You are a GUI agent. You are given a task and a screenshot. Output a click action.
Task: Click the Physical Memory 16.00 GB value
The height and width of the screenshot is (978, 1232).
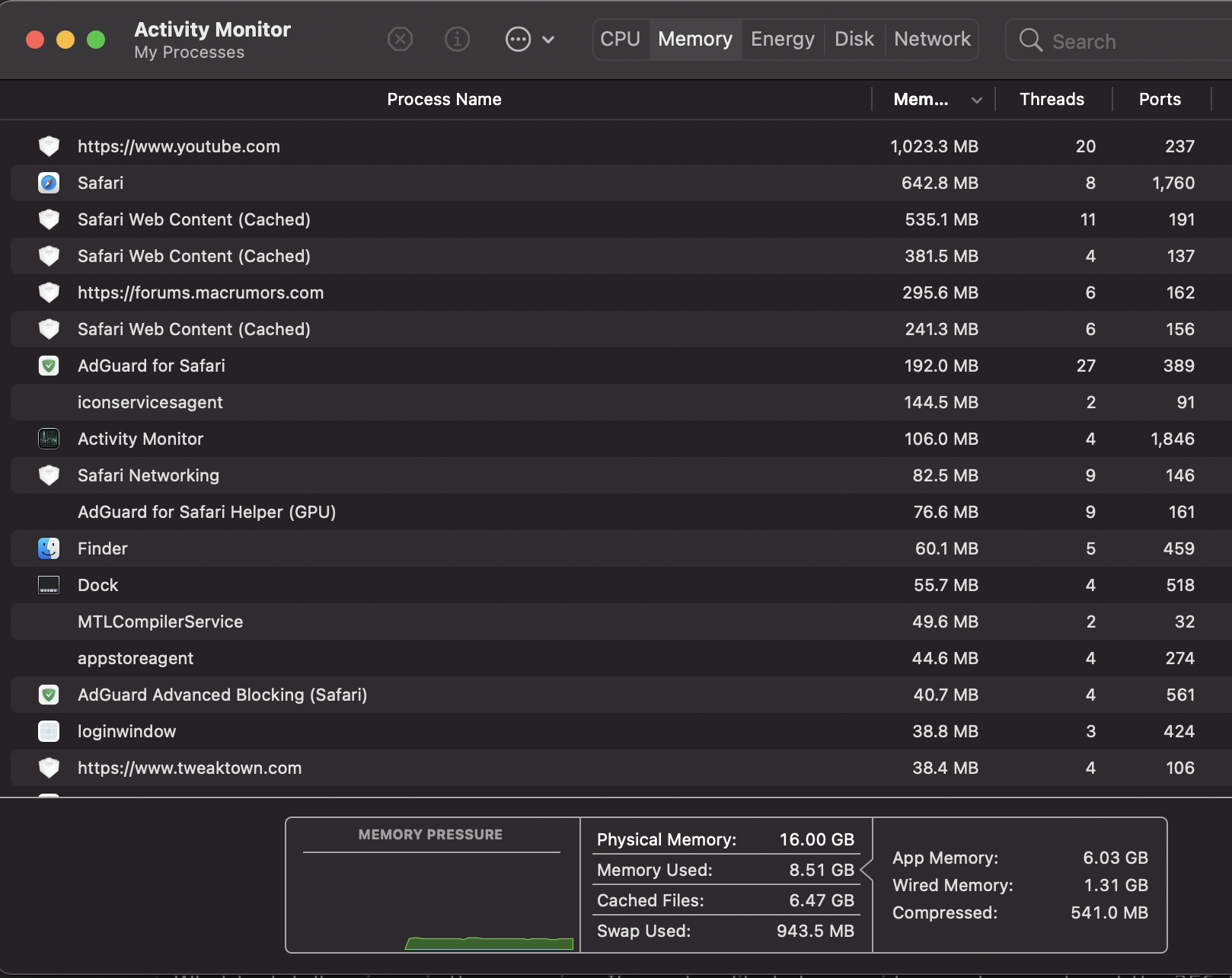(x=817, y=839)
